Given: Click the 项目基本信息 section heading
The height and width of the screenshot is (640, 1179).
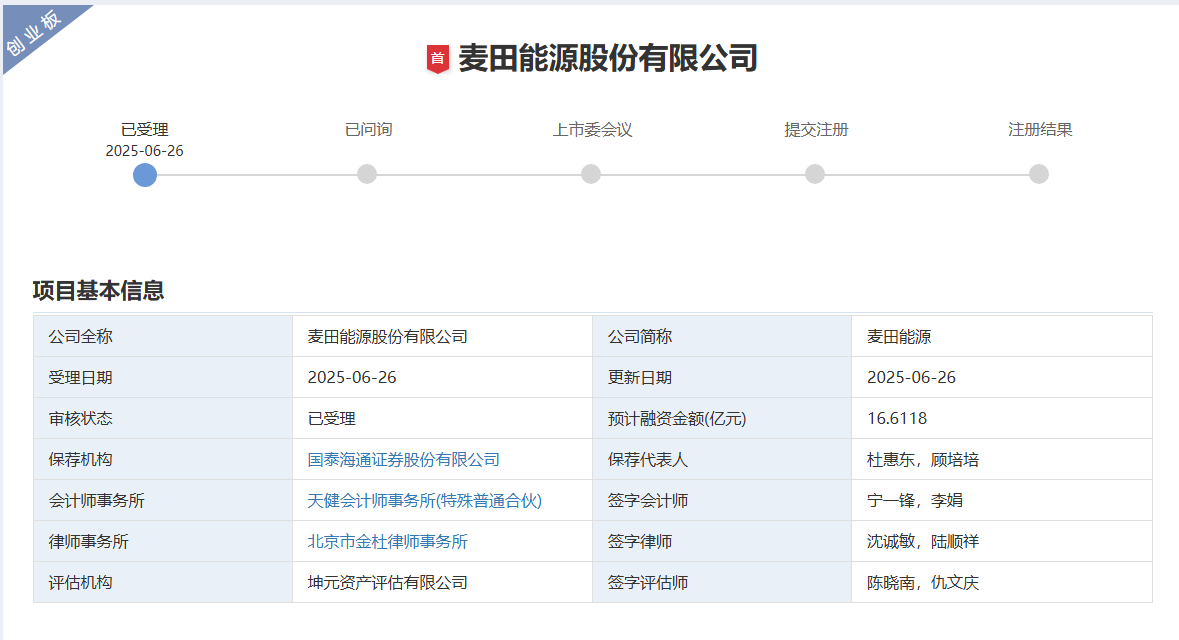Looking at the screenshot, I should tap(99, 290).
